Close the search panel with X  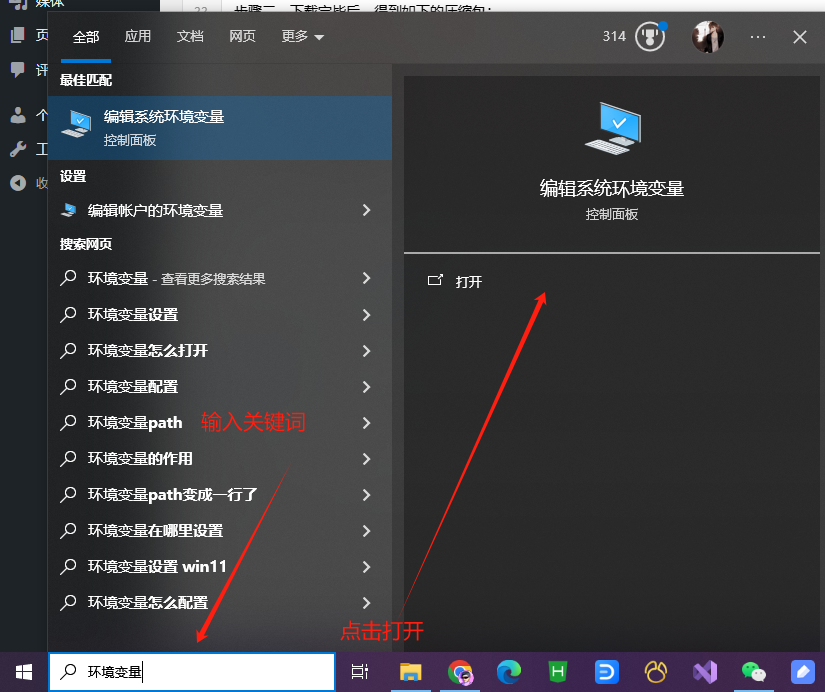(800, 37)
